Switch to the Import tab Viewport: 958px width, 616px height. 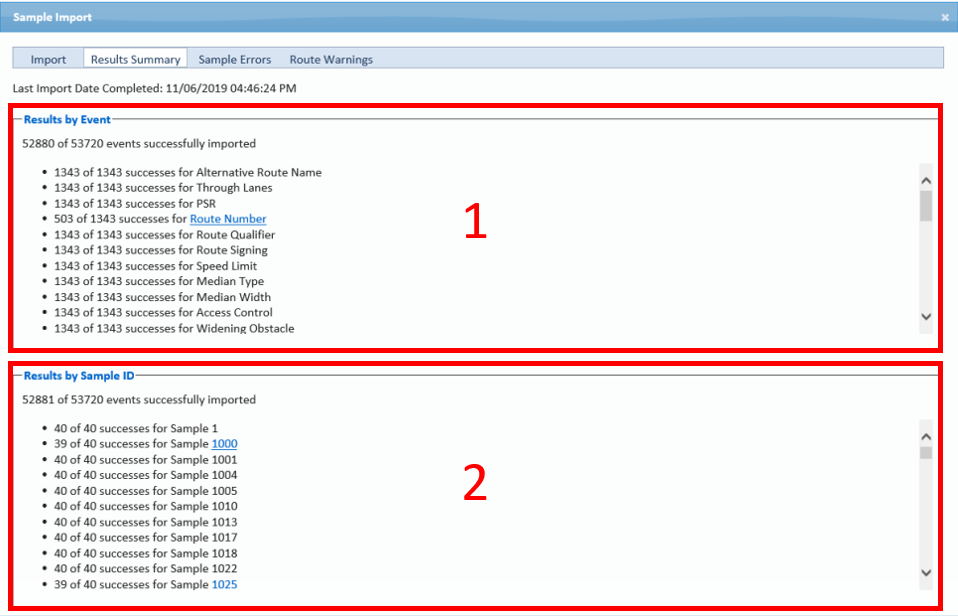(48, 59)
